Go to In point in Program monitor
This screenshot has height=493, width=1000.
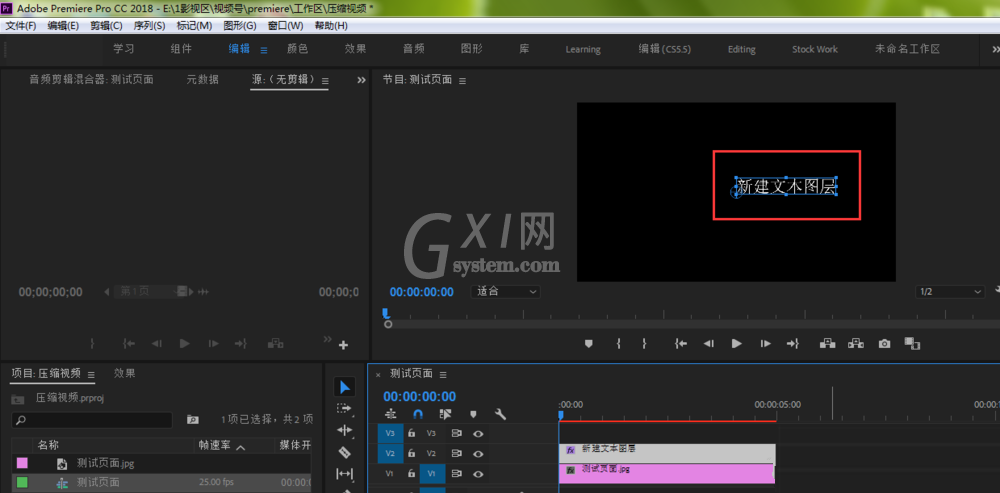click(680, 344)
